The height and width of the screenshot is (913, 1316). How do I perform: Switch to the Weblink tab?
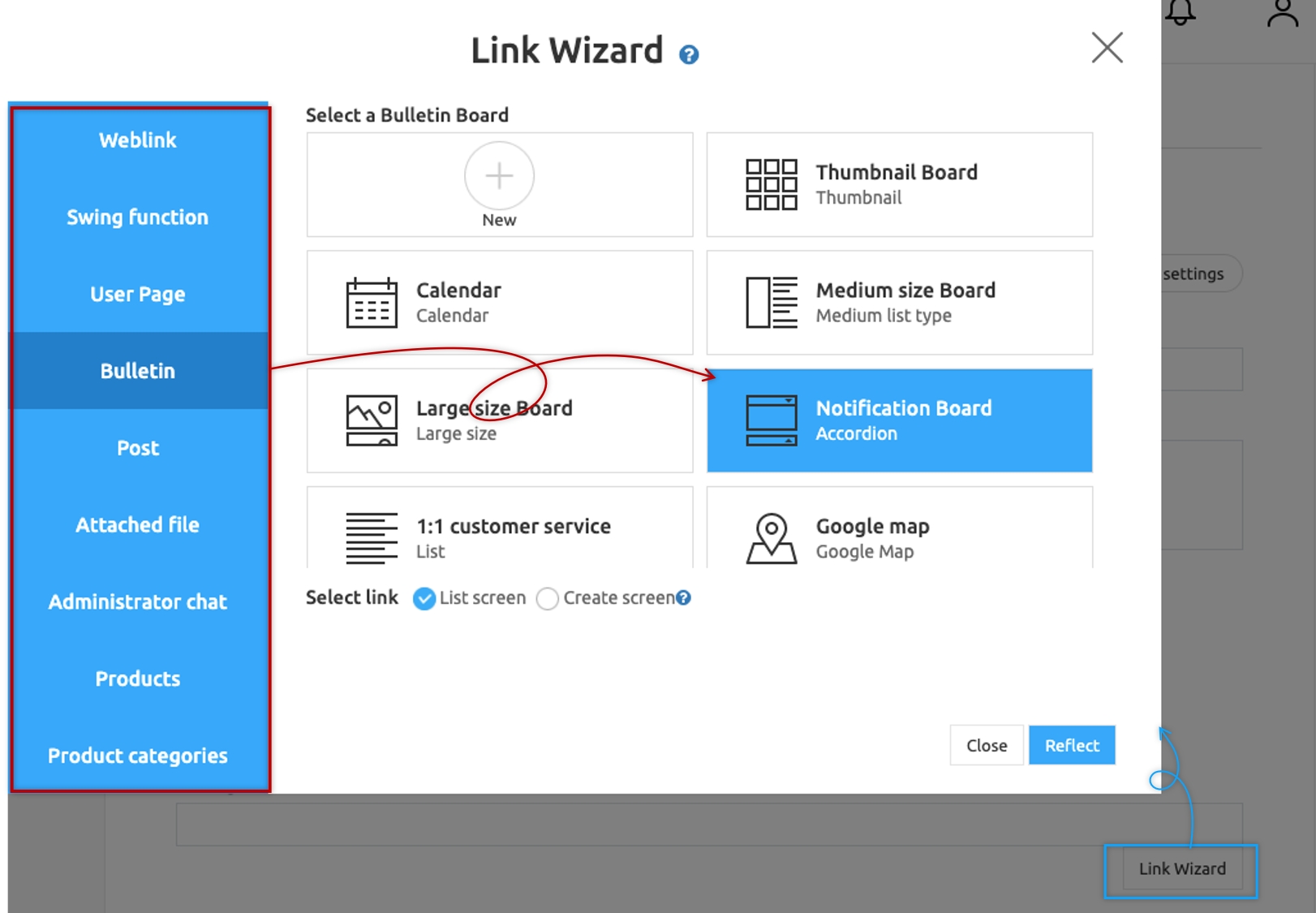(138, 140)
